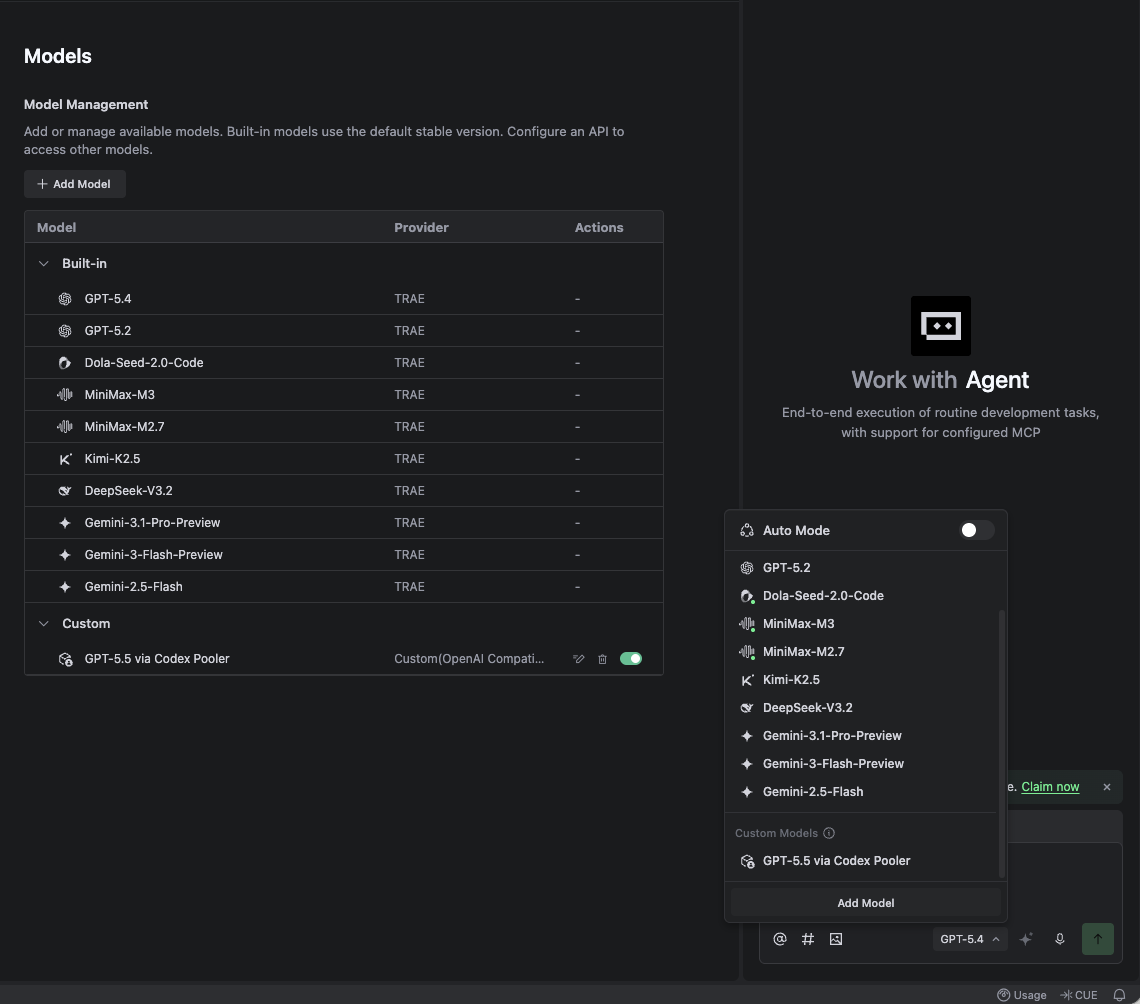Click the GPT-5.4 row name text

click(x=108, y=299)
